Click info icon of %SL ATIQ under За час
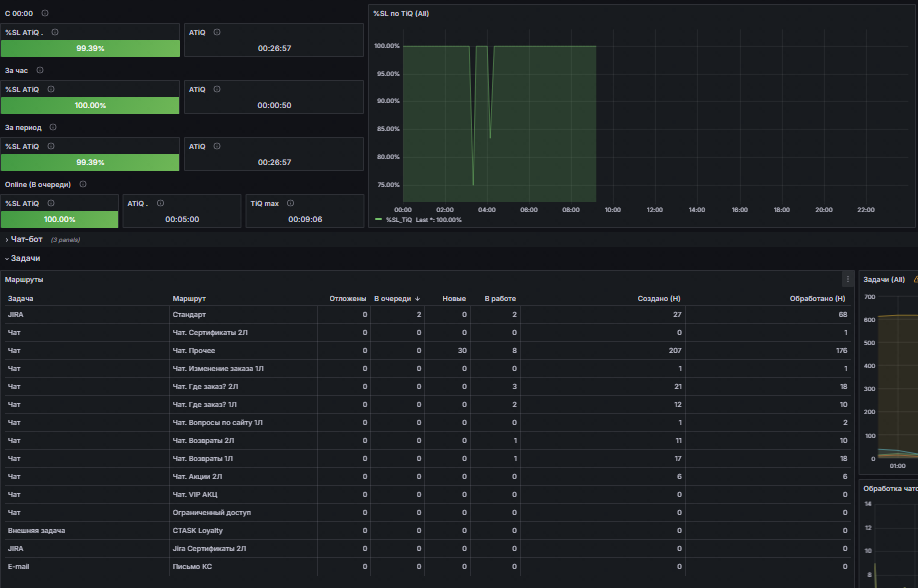 (x=51, y=89)
